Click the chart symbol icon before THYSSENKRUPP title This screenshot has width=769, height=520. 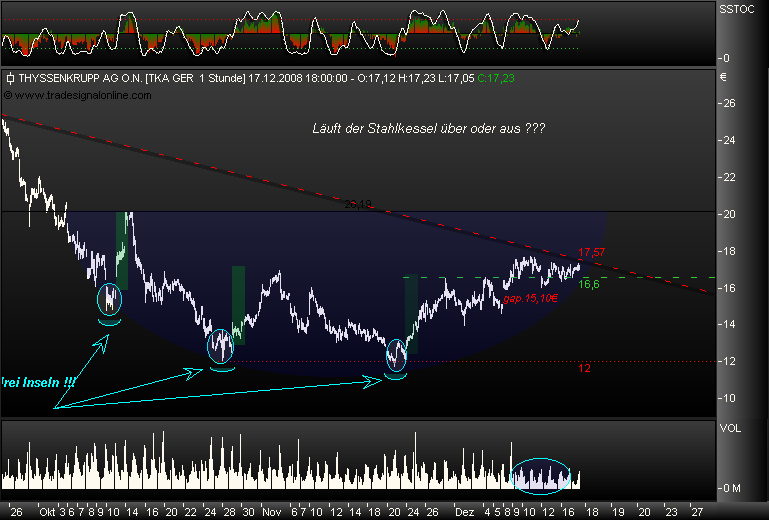coord(10,78)
